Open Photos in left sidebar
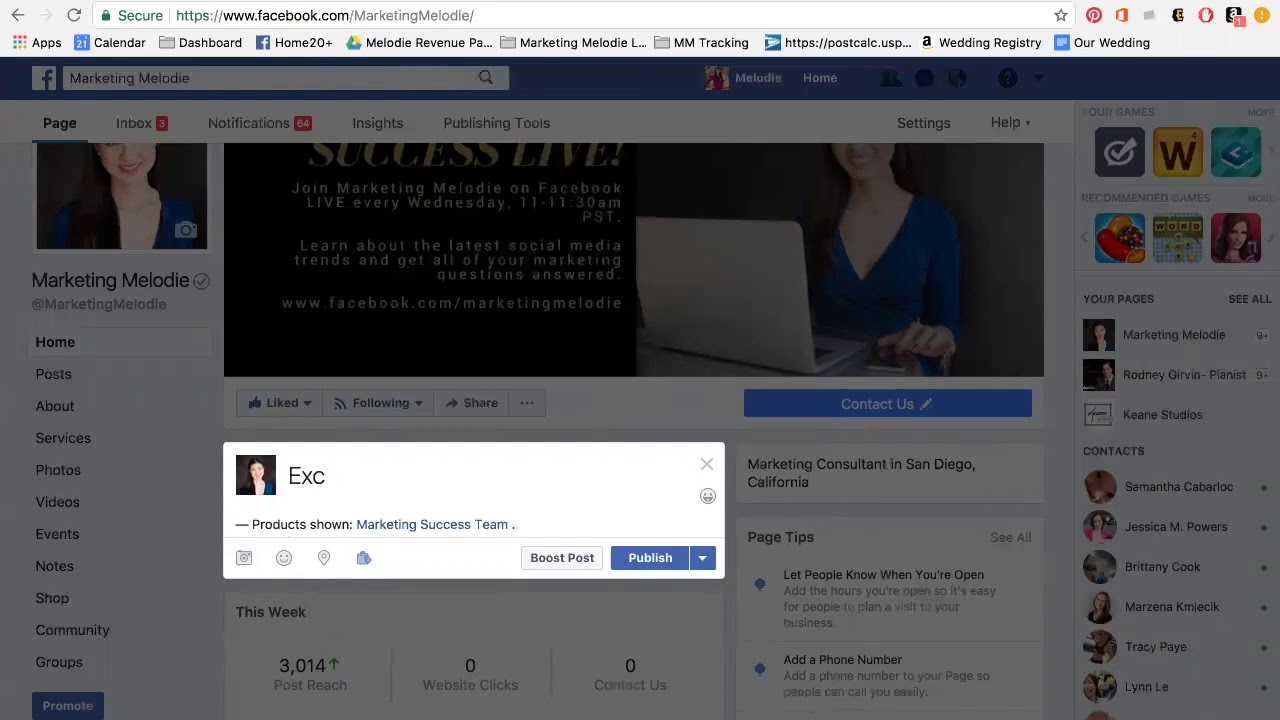The width and height of the screenshot is (1280, 720). 58,470
